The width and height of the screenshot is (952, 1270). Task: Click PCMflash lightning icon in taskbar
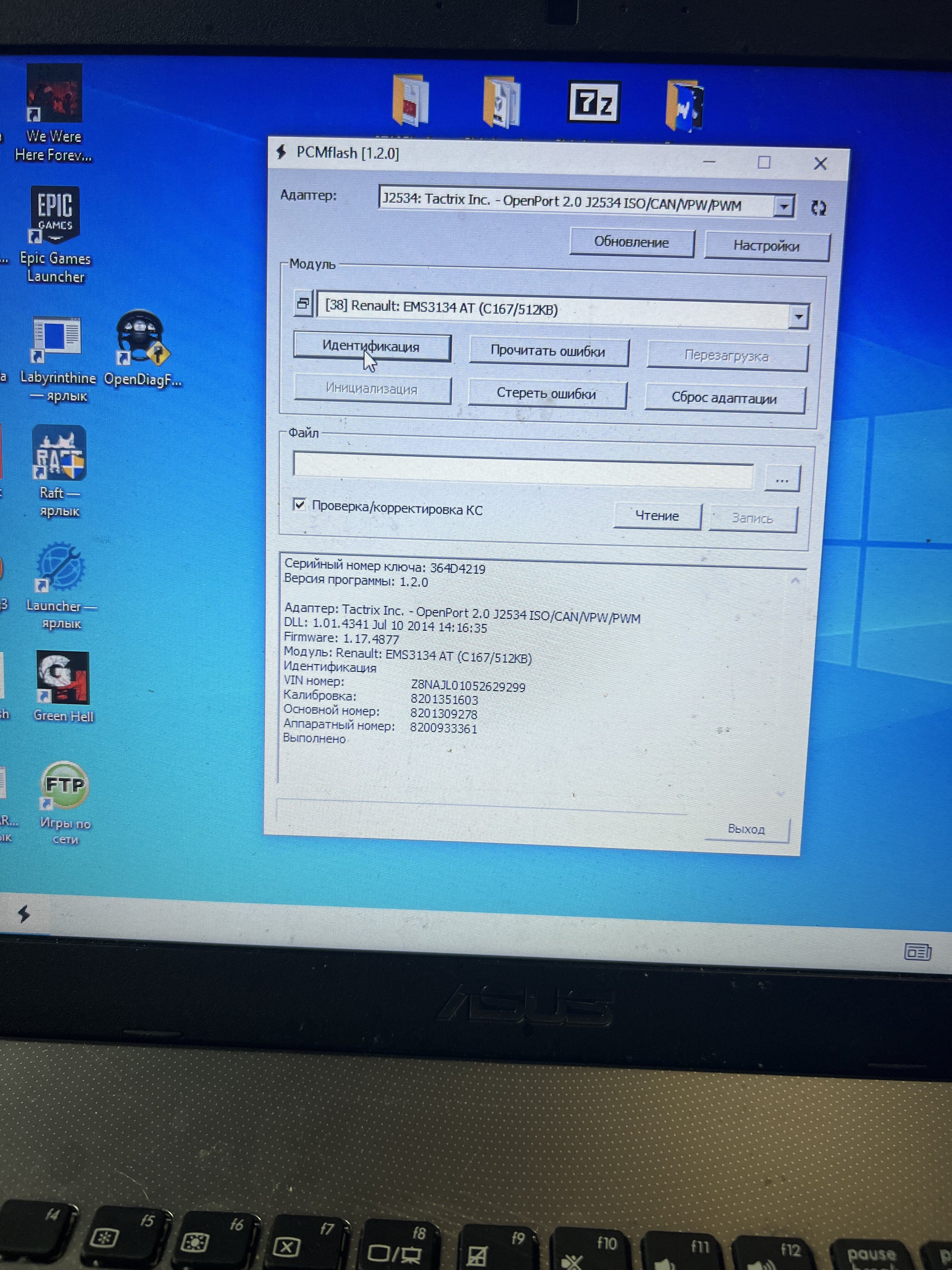coord(24,913)
